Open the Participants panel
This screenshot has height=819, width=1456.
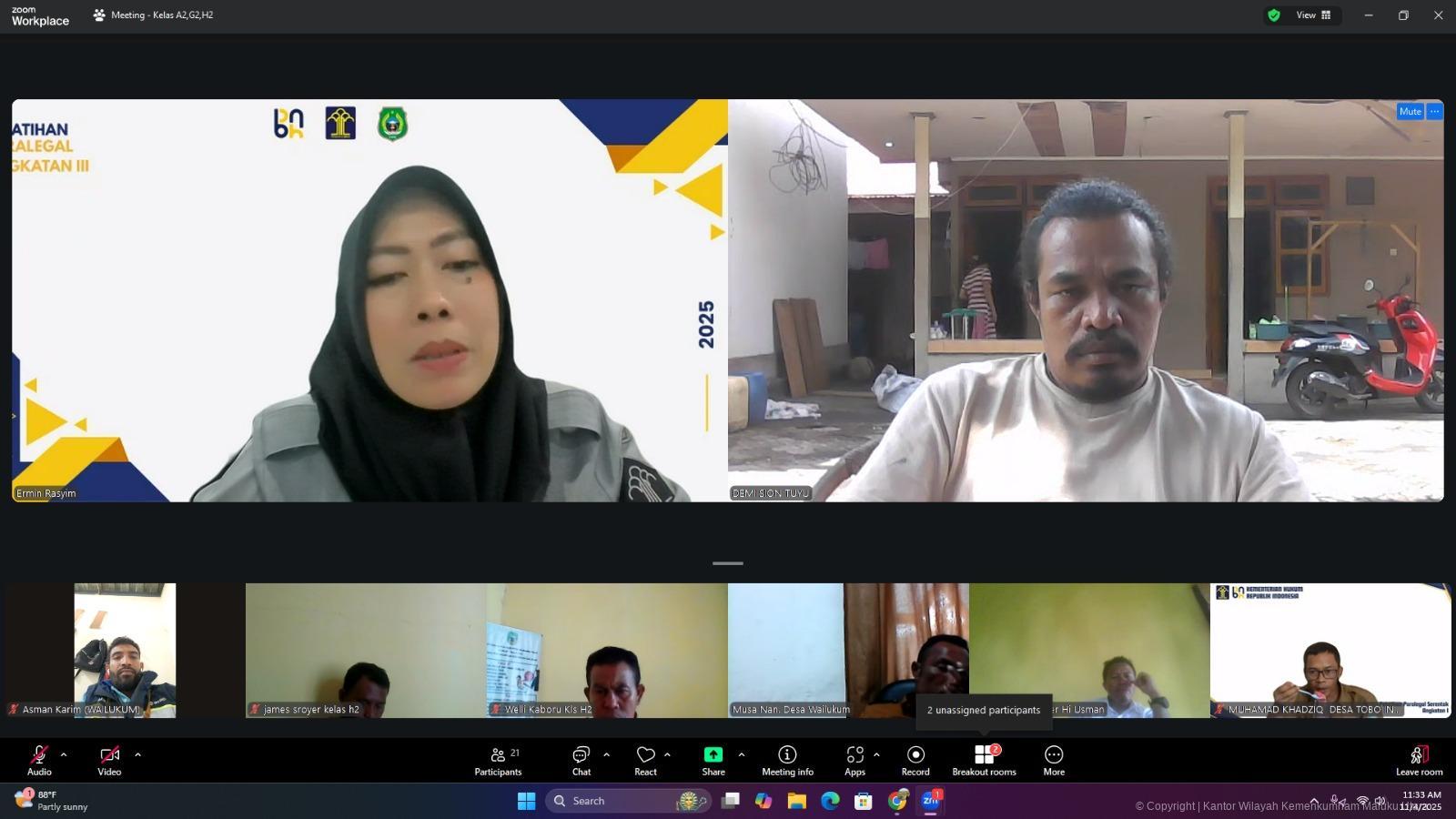pyautogui.click(x=498, y=761)
